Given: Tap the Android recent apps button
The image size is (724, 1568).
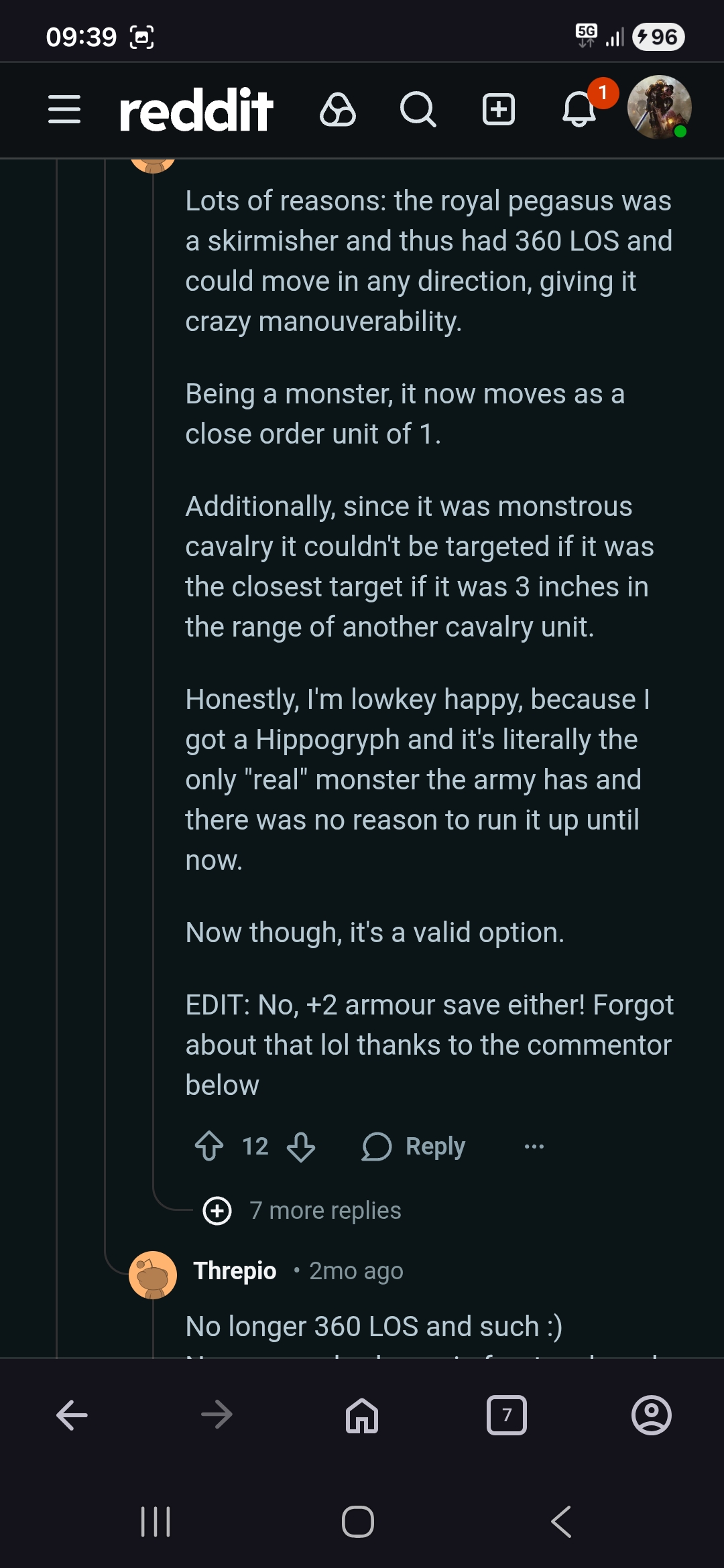Looking at the screenshot, I should click(x=156, y=1522).
